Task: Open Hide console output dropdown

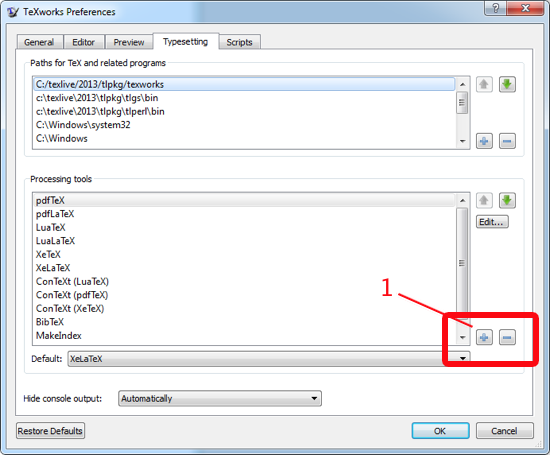Action: pyautogui.click(x=220, y=399)
